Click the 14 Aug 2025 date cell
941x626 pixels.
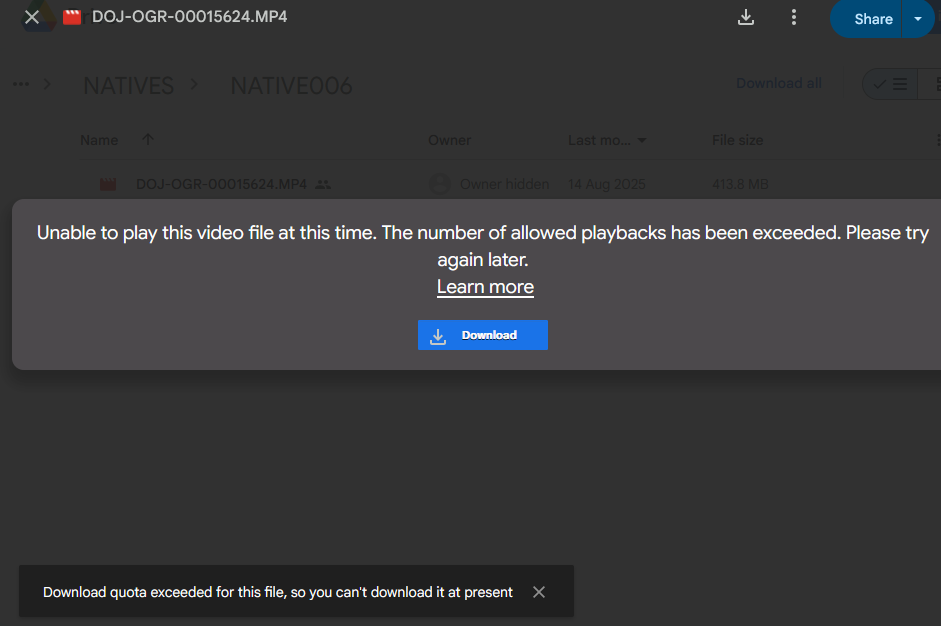(607, 184)
